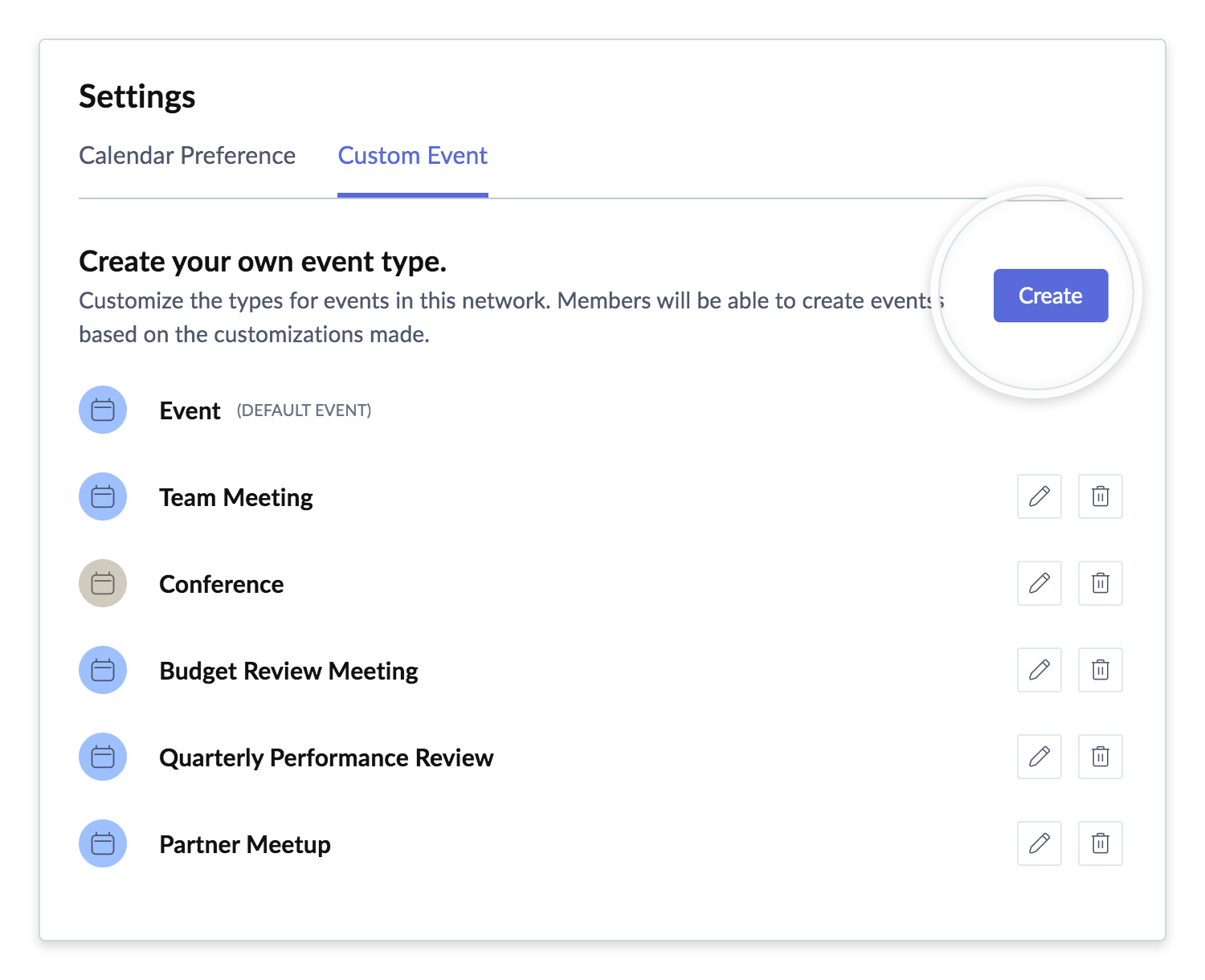Edit the Team Meeting event type

point(1039,496)
